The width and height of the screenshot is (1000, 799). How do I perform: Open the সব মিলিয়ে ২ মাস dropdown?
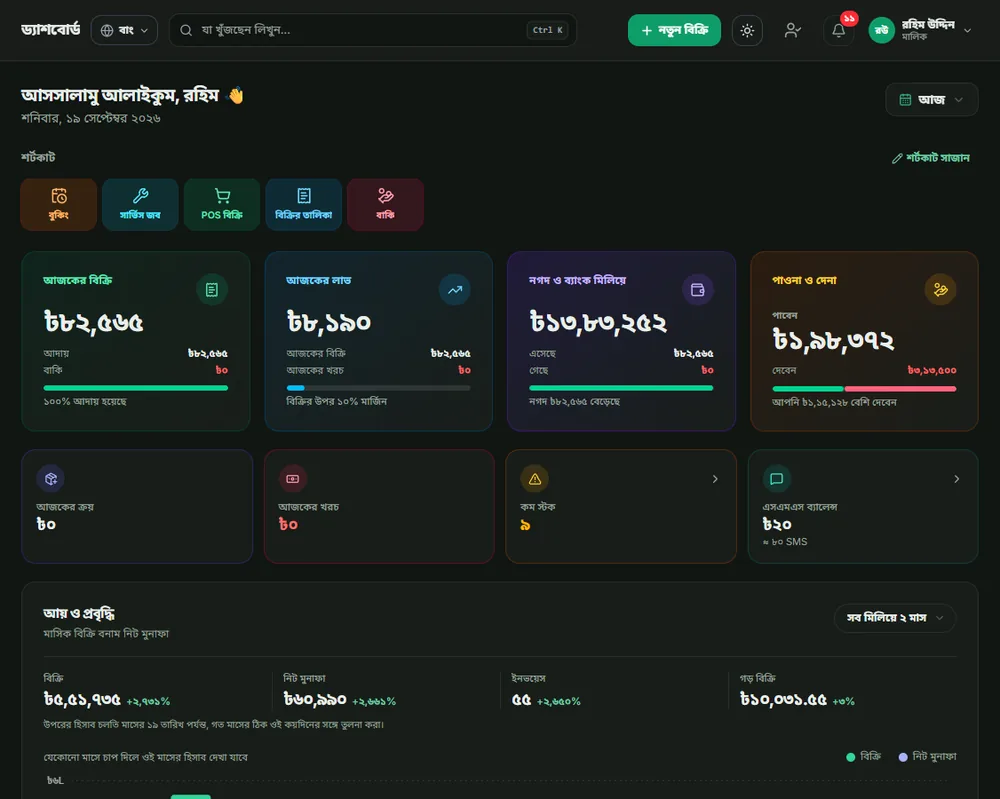pos(895,618)
